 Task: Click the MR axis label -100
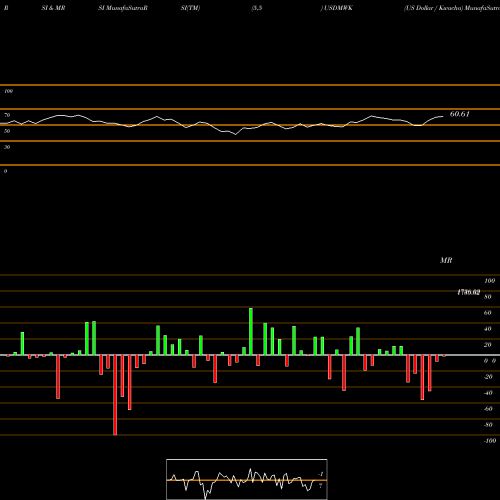(x=490, y=441)
